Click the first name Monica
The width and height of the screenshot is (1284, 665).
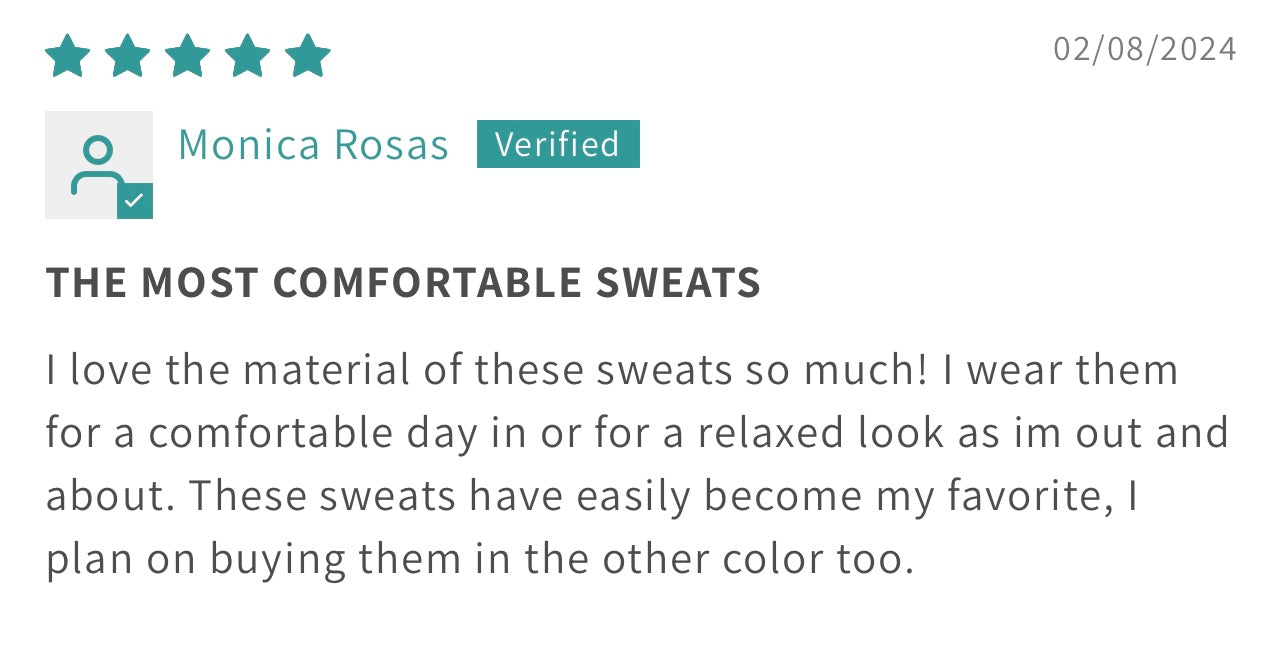coord(249,145)
